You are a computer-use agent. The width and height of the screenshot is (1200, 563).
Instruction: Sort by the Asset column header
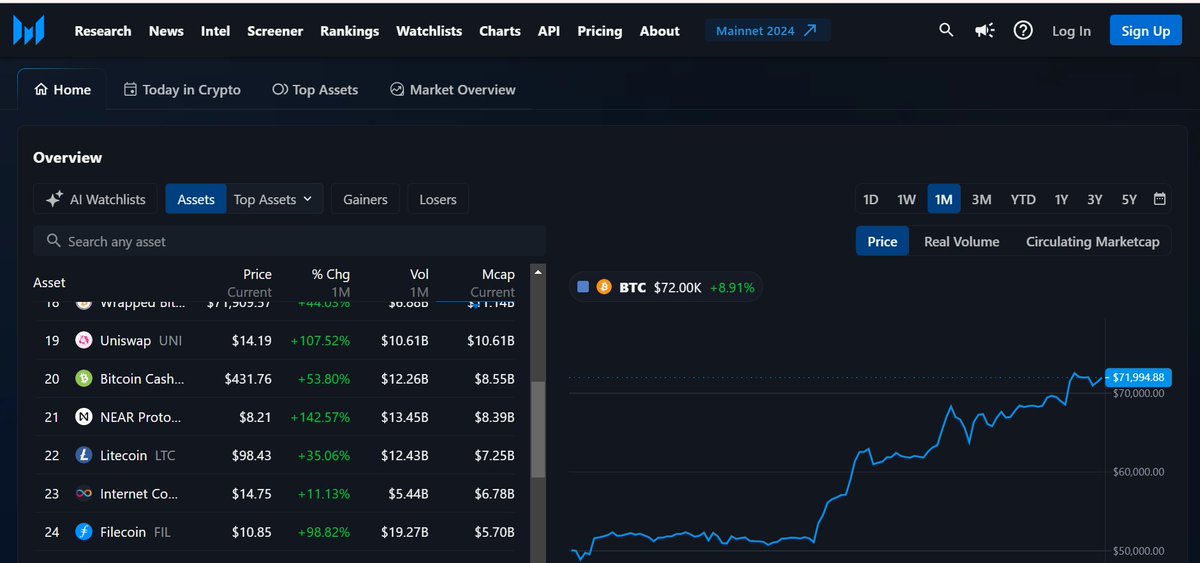pos(49,282)
